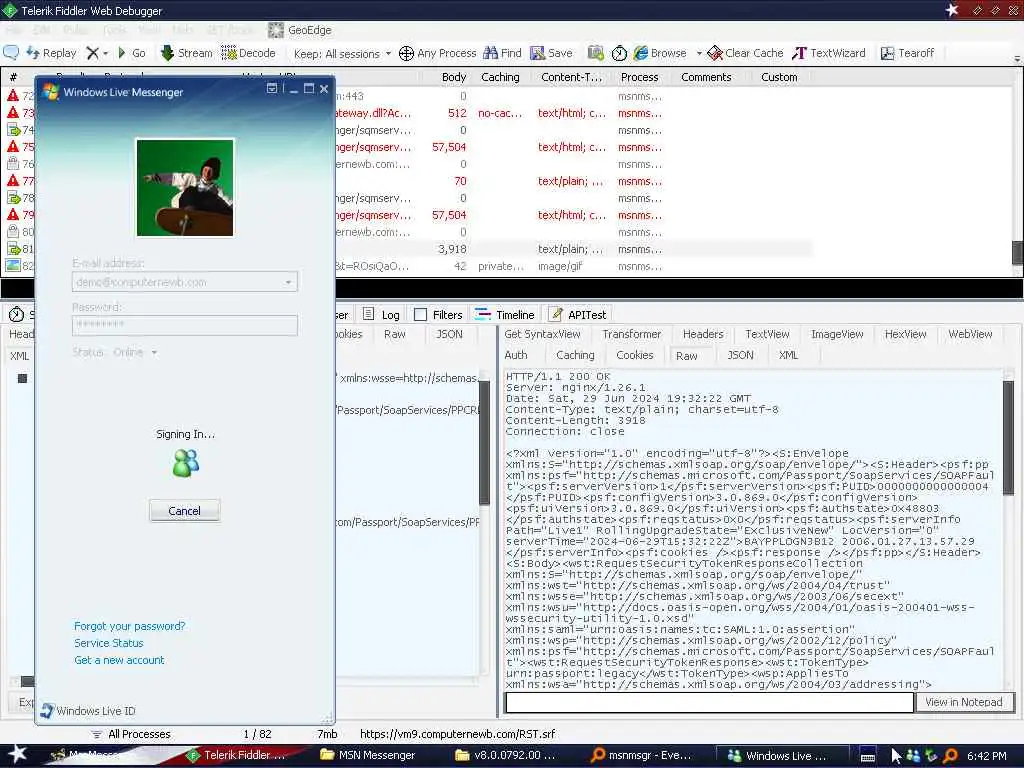The height and width of the screenshot is (768, 1024).
Task: Sort sessions by Caching column header
Action: [x=500, y=77]
